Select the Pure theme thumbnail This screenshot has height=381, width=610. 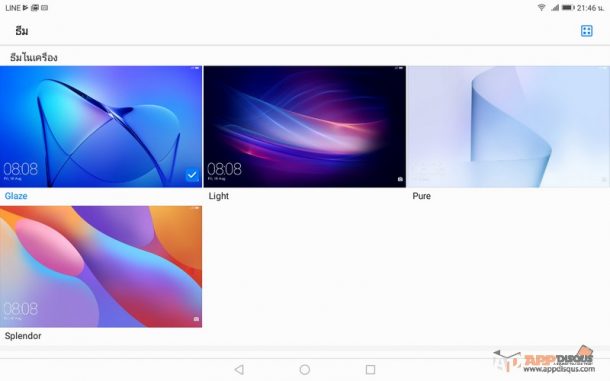click(x=508, y=126)
